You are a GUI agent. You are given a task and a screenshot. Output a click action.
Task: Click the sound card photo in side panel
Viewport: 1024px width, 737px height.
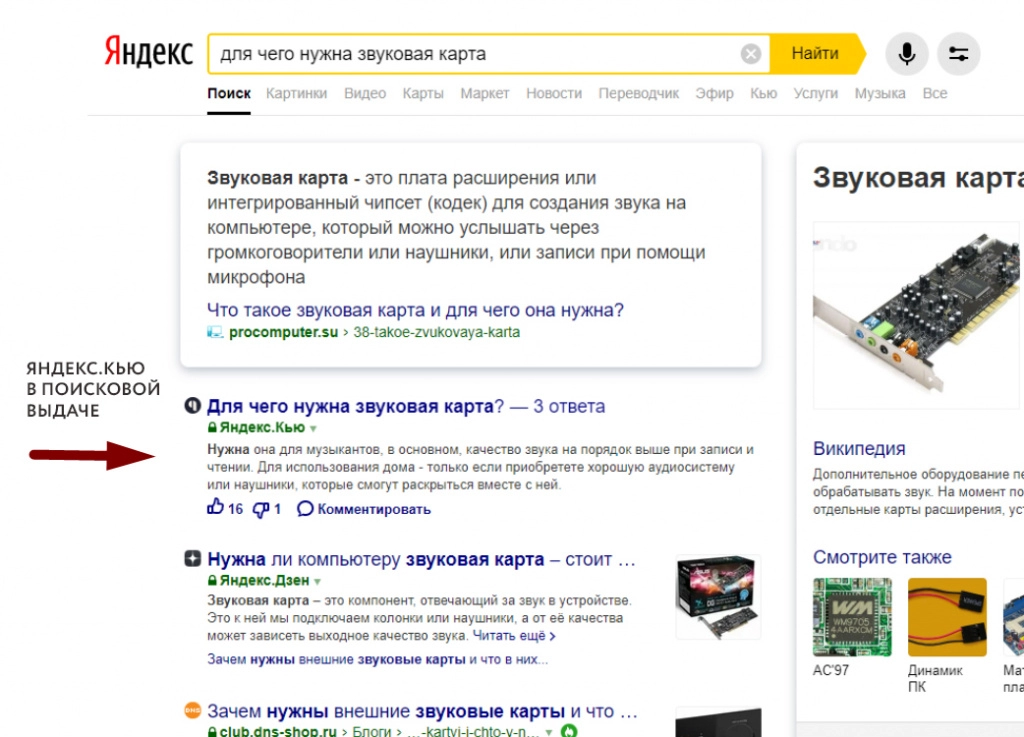916,315
